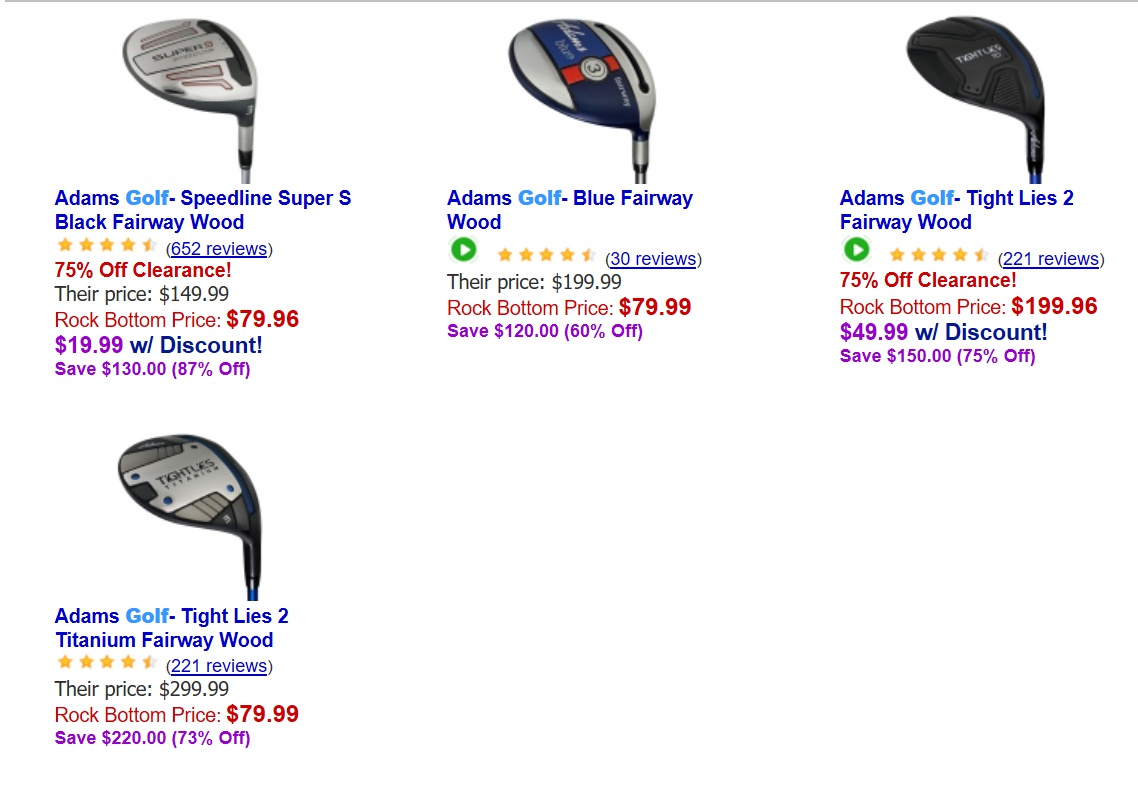Click star rating of Blue Fairway Wood
The image size is (1138, 799).
coord(546,256)
